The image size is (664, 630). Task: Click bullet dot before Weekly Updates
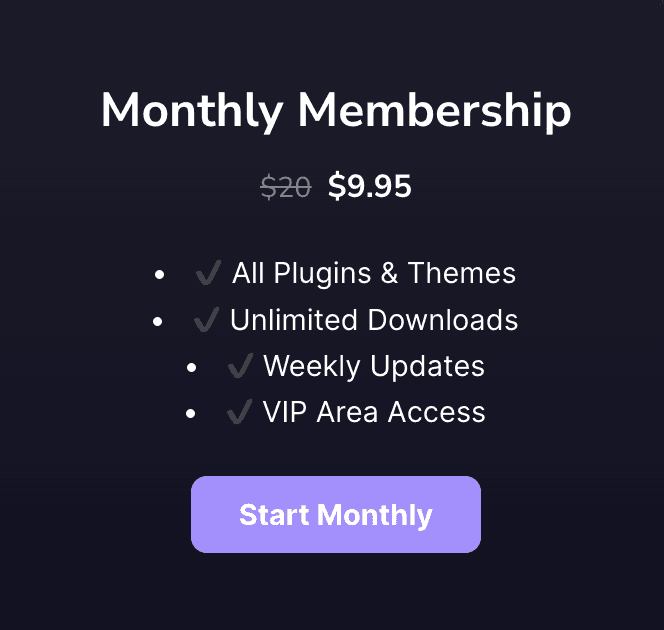(x=191, y=368)
